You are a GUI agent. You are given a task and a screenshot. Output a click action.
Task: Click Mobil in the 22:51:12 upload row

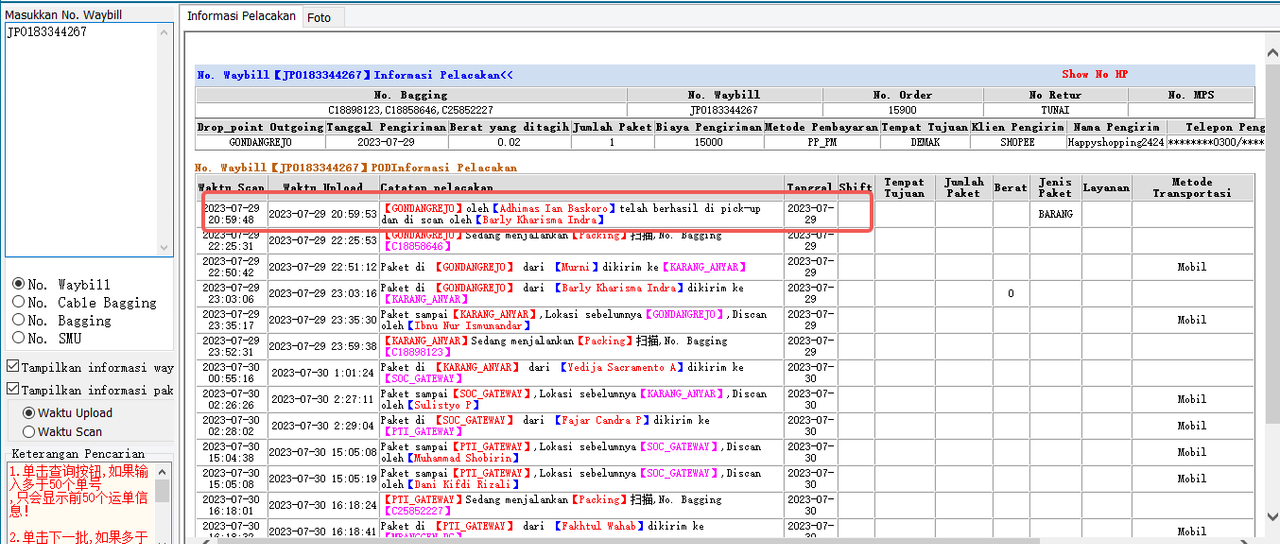pyautogui.click(x=1191, y=267)
